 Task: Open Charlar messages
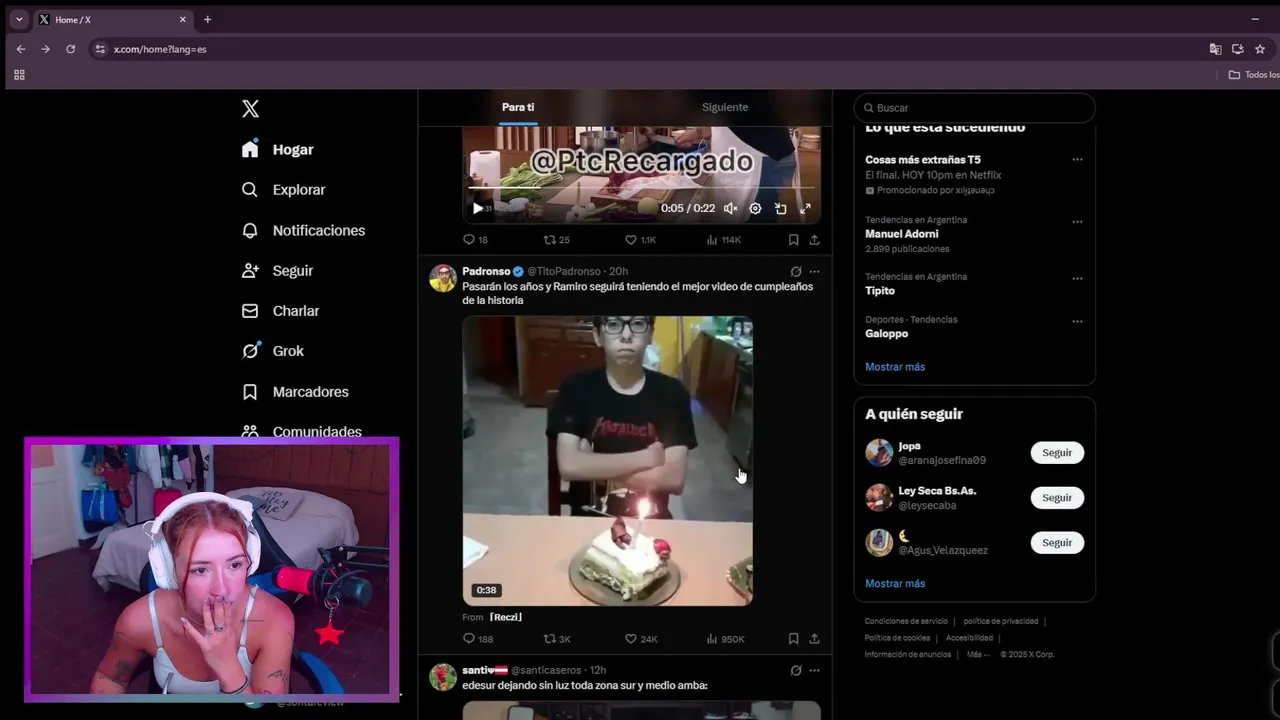click(x=280, y=311)
